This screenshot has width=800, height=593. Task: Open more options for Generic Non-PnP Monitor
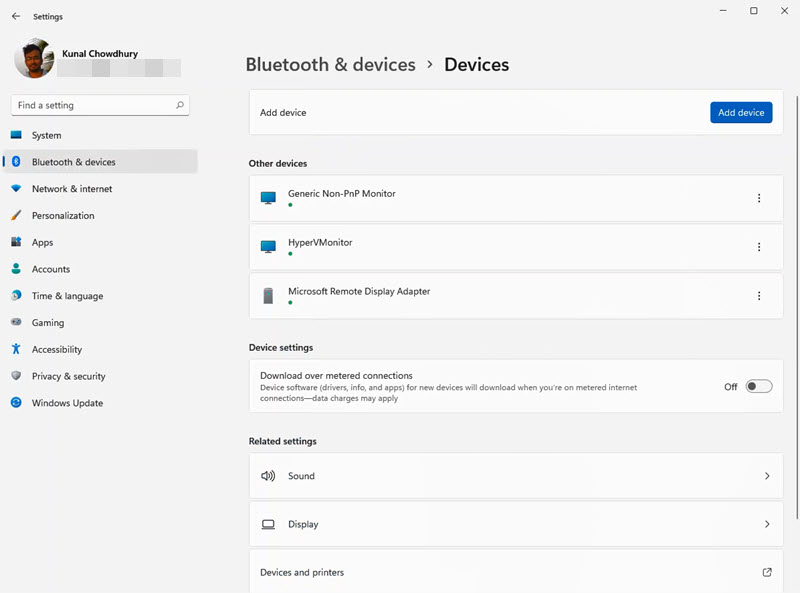759,198
